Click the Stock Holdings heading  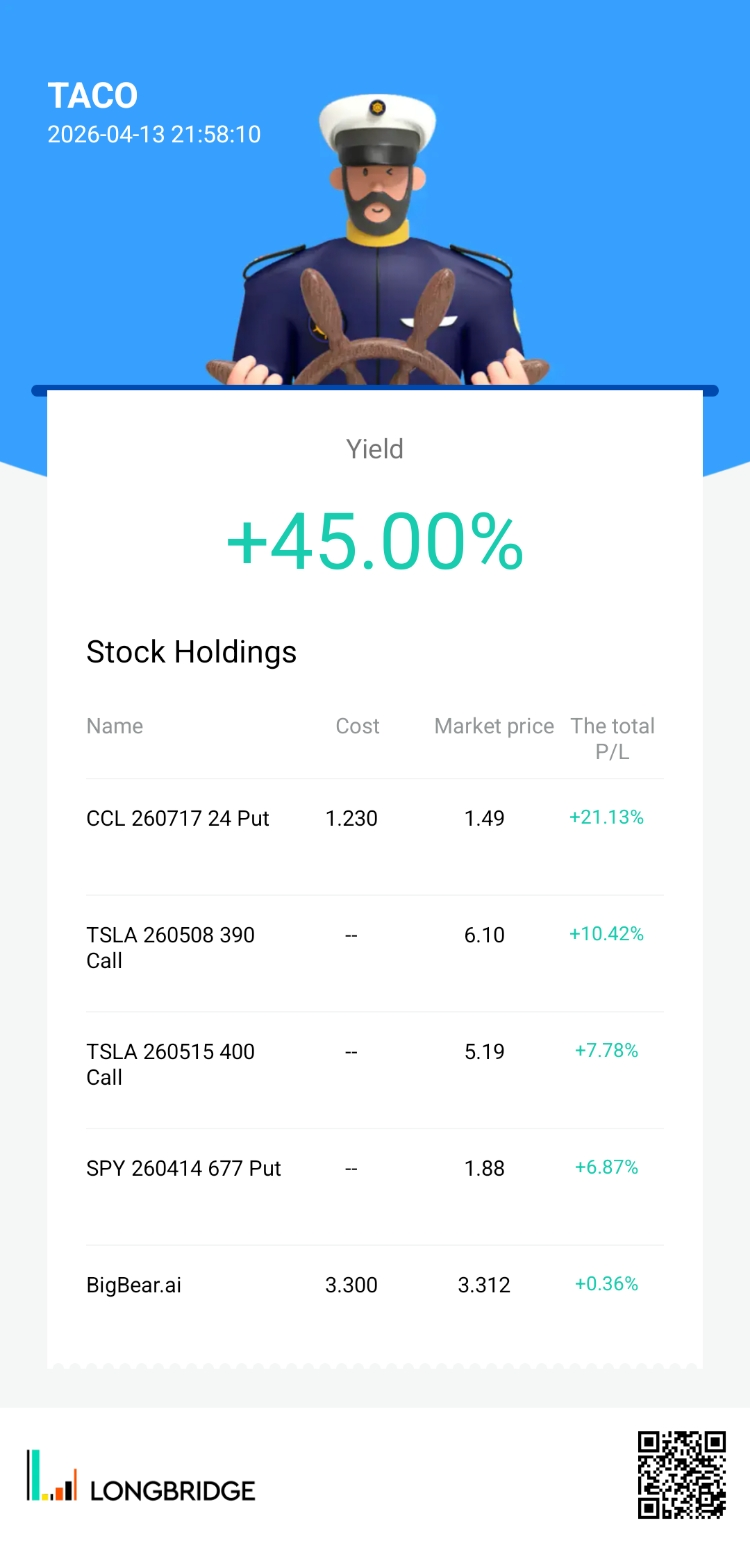click(x=192, y=652)
